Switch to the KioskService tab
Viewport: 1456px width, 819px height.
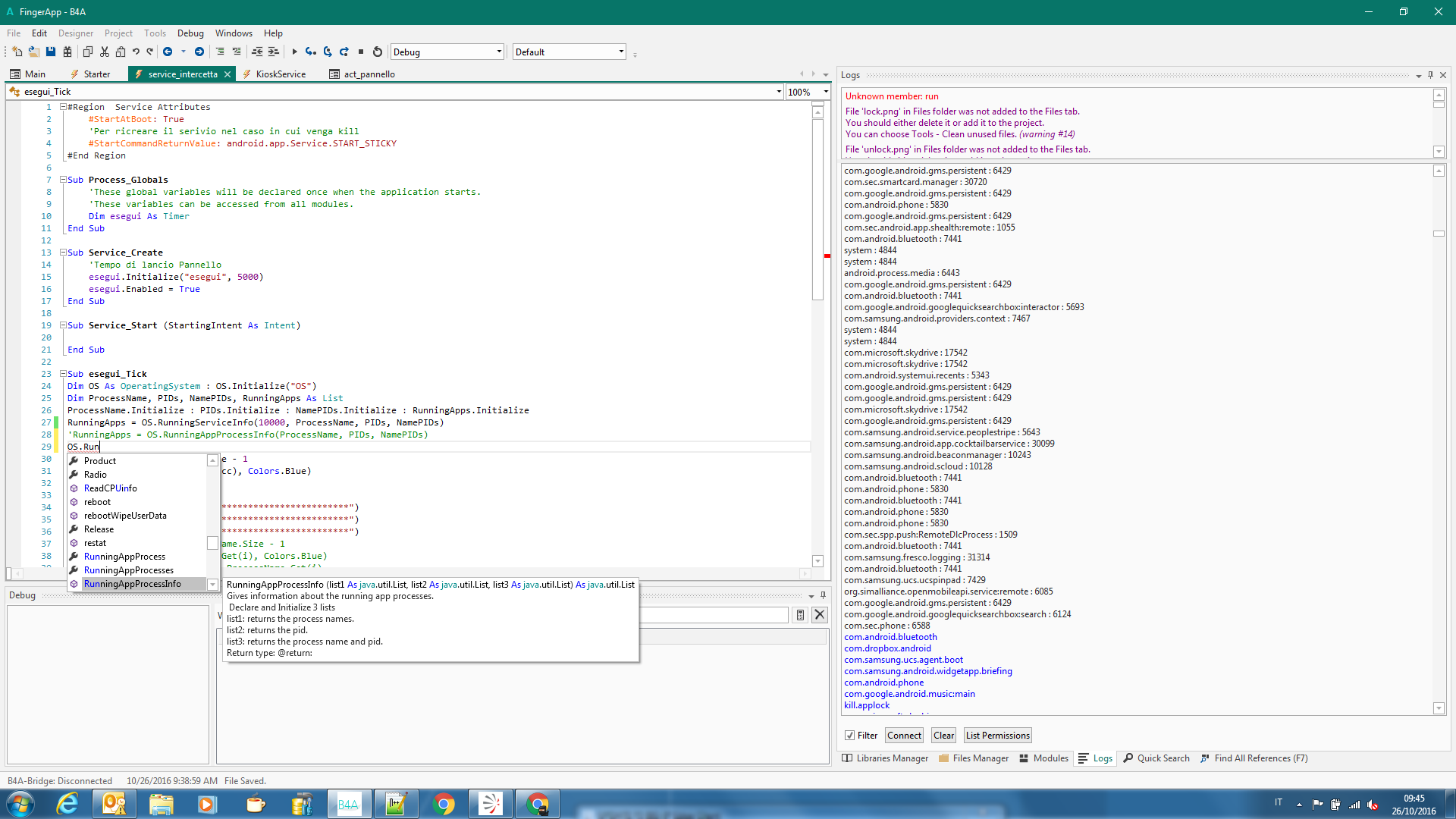click(x=281, y=74)
